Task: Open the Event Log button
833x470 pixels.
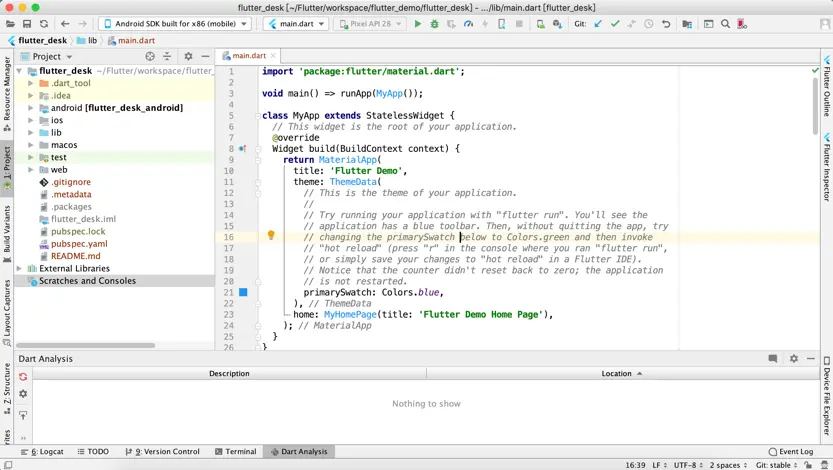Action: 790,451
